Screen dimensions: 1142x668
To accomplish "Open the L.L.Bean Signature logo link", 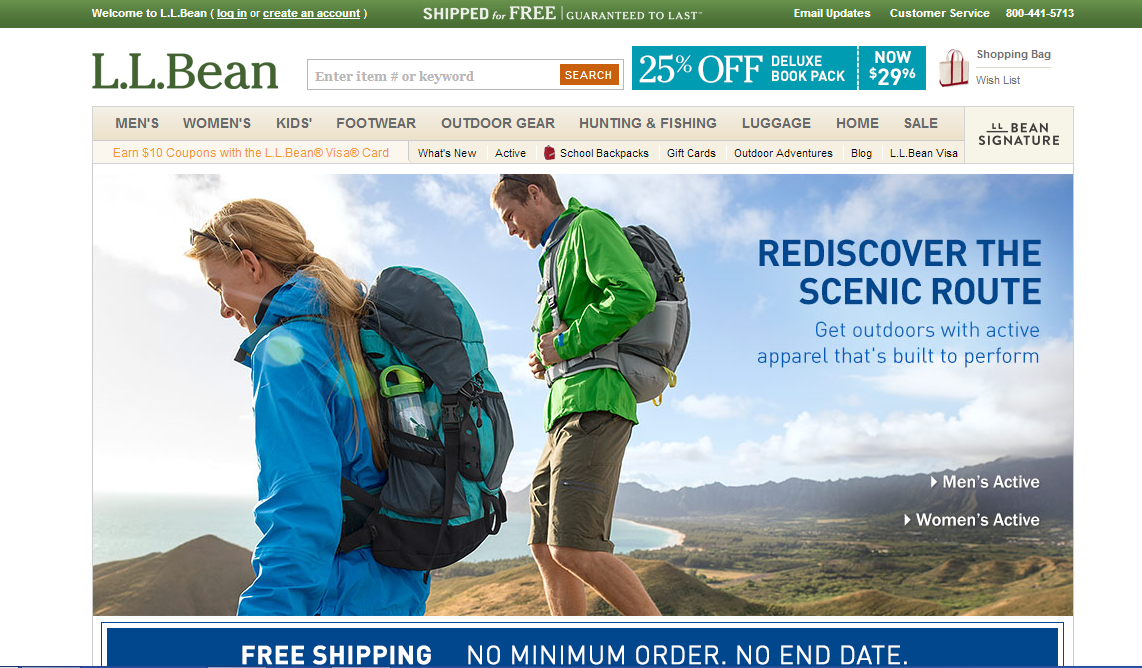I will coord(1018,134).
